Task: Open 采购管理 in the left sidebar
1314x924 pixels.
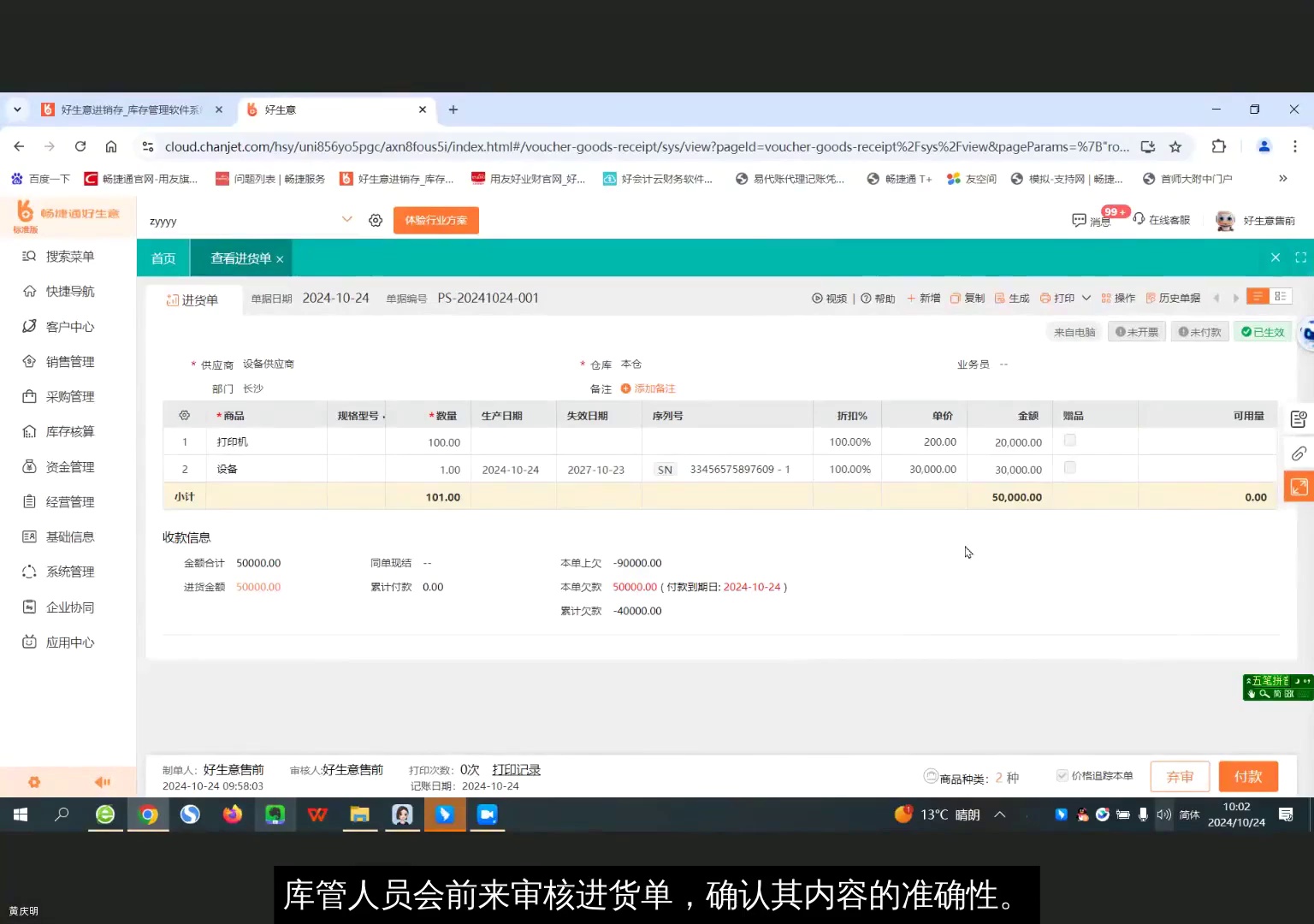Action: tap(69, 395)
